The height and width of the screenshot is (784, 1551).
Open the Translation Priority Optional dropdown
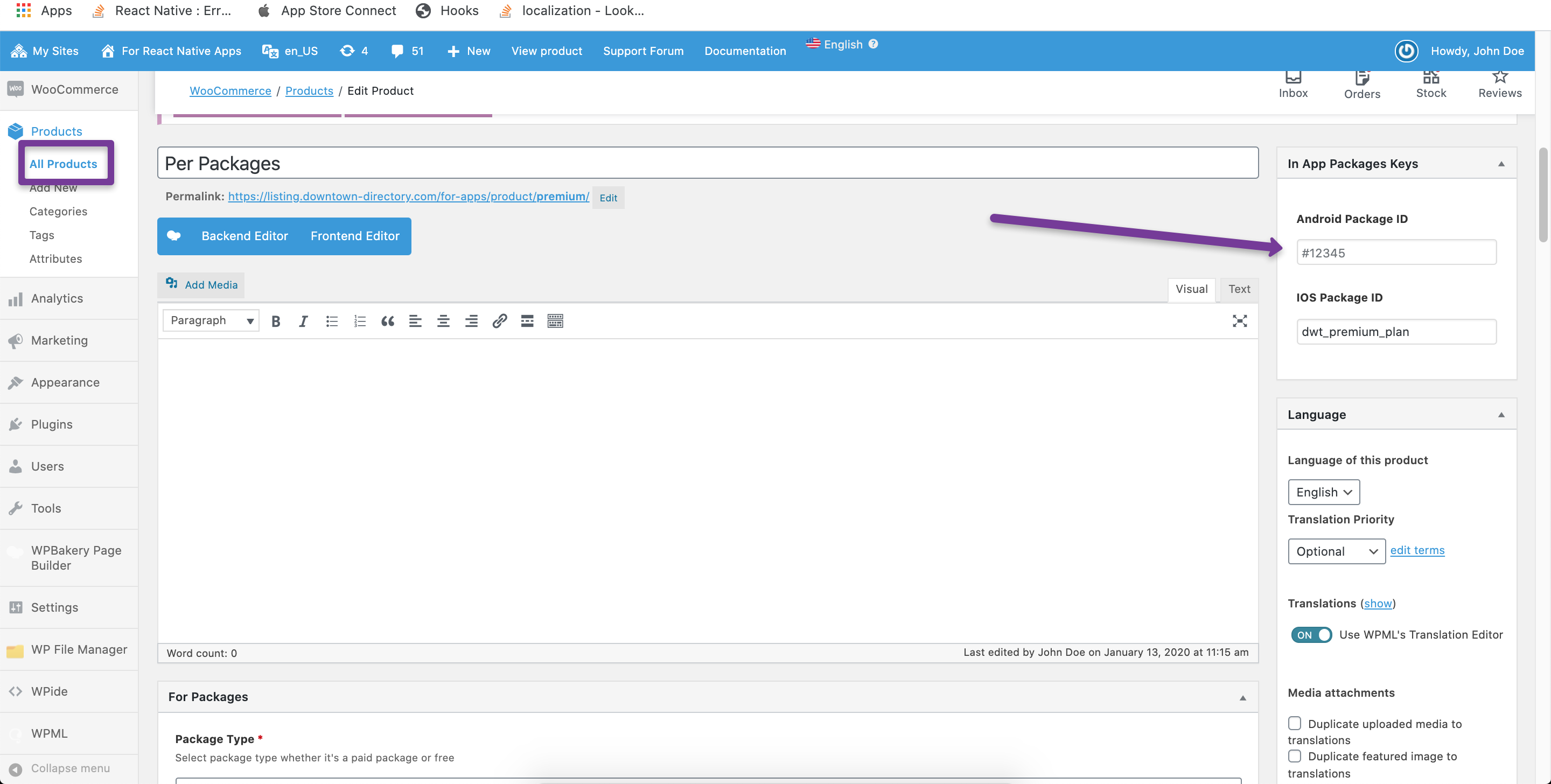click(1337, 551)
